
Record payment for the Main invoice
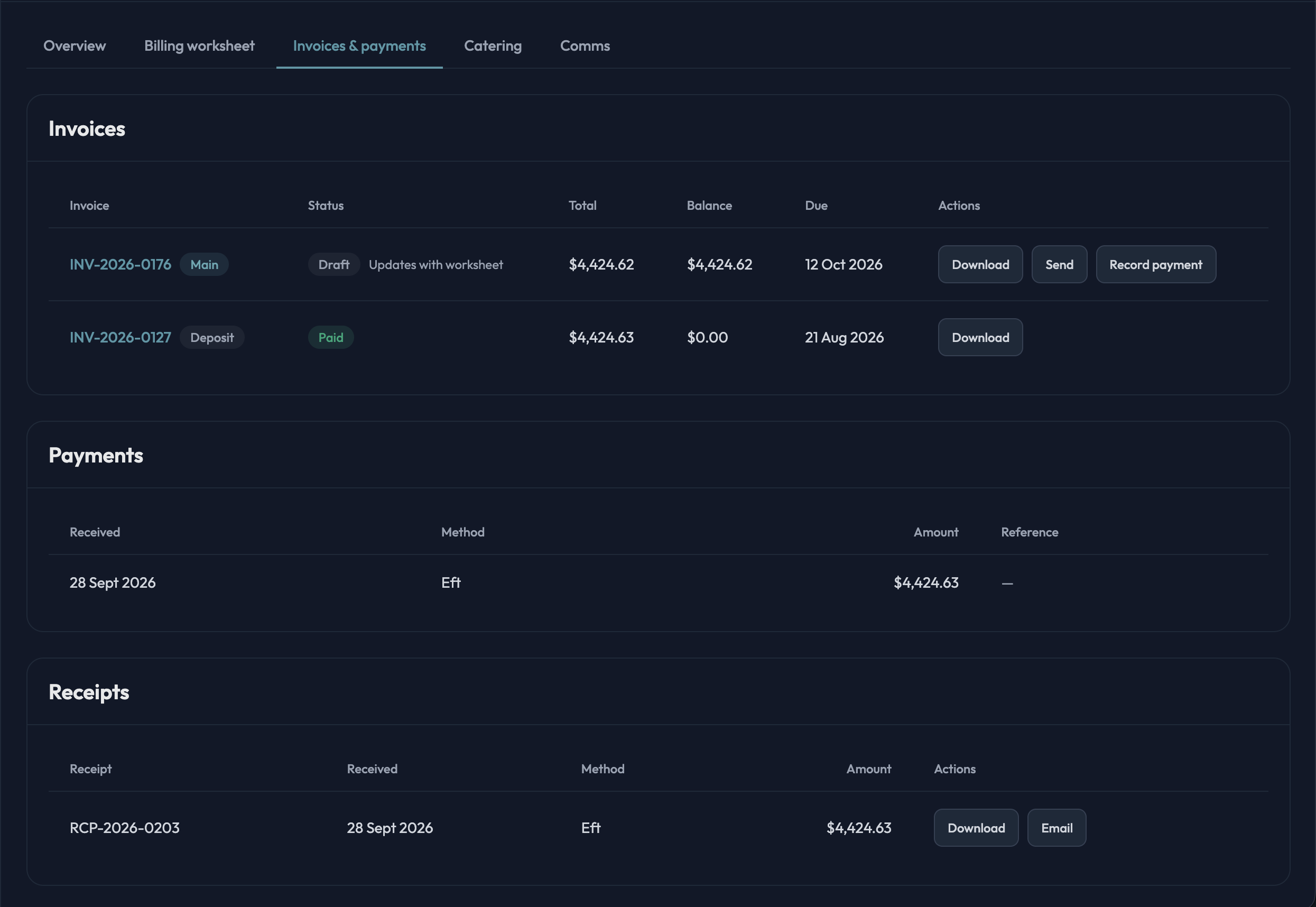(x=1156, y=264)
